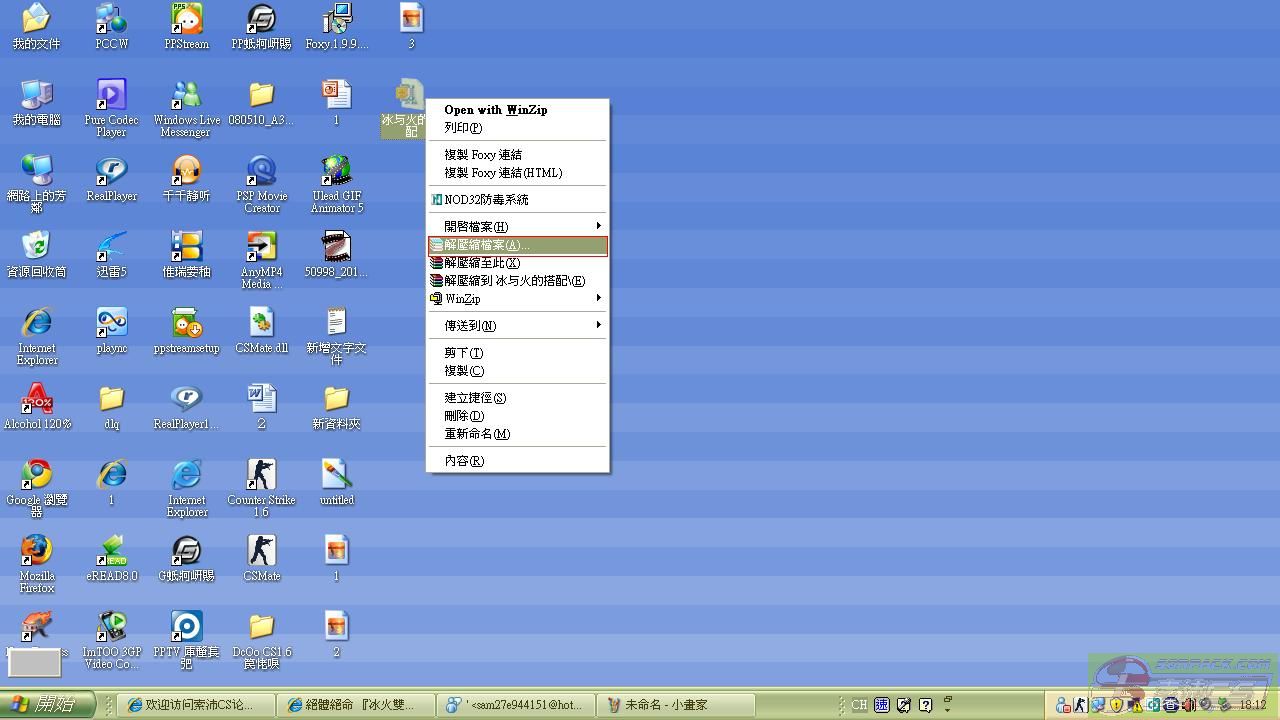Click 內容(R) in the context menu
This screenshot has width=1280, height=720.
464,461
